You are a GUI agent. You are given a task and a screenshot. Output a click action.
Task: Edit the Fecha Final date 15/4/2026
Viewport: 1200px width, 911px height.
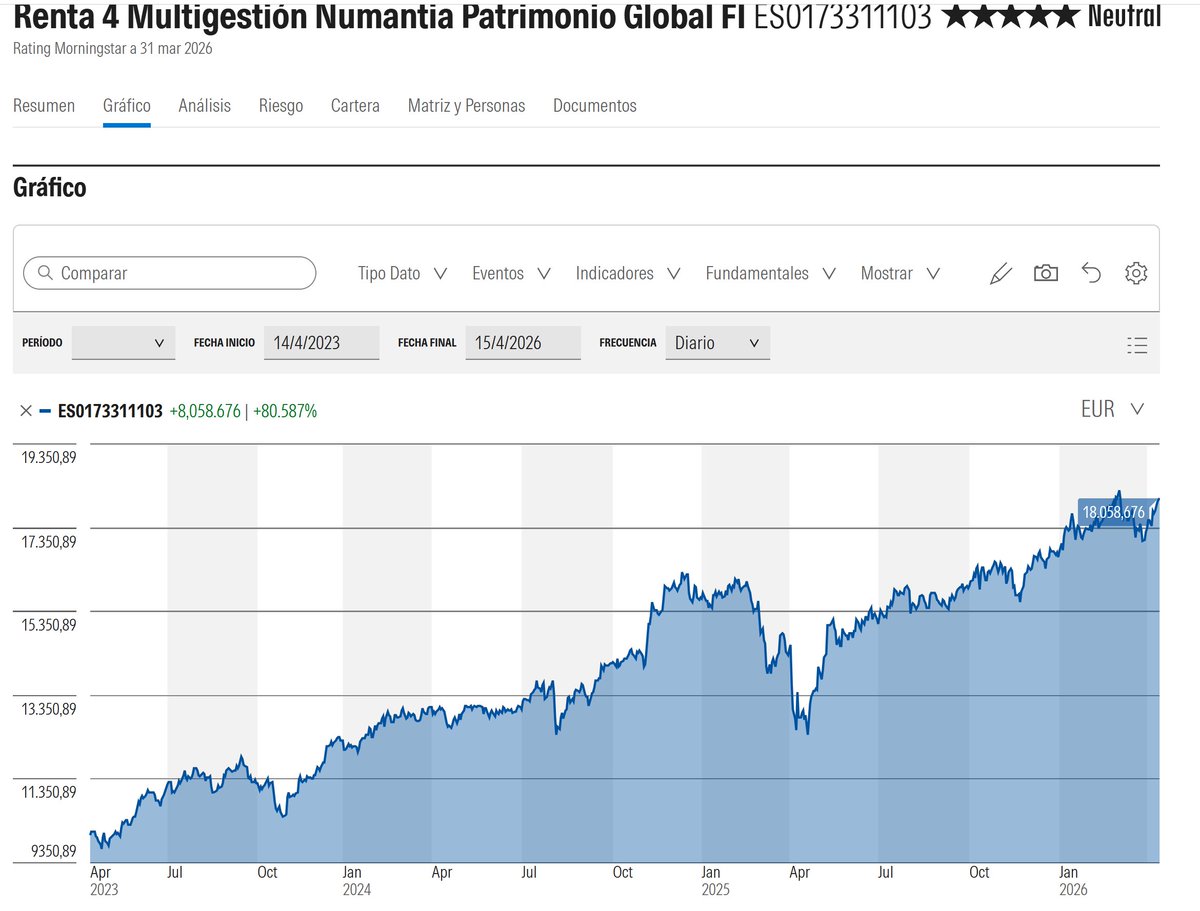tap(522, 343)
